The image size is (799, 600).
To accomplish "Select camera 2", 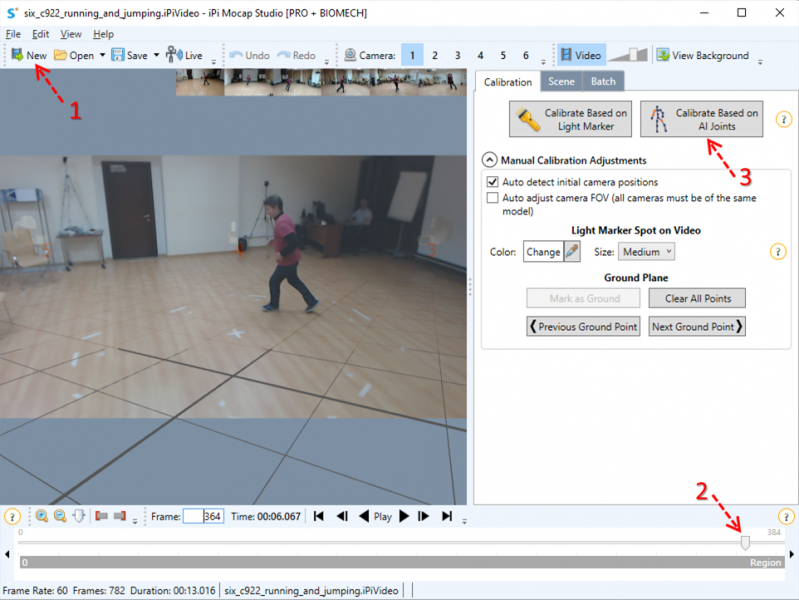I will 435,55.
